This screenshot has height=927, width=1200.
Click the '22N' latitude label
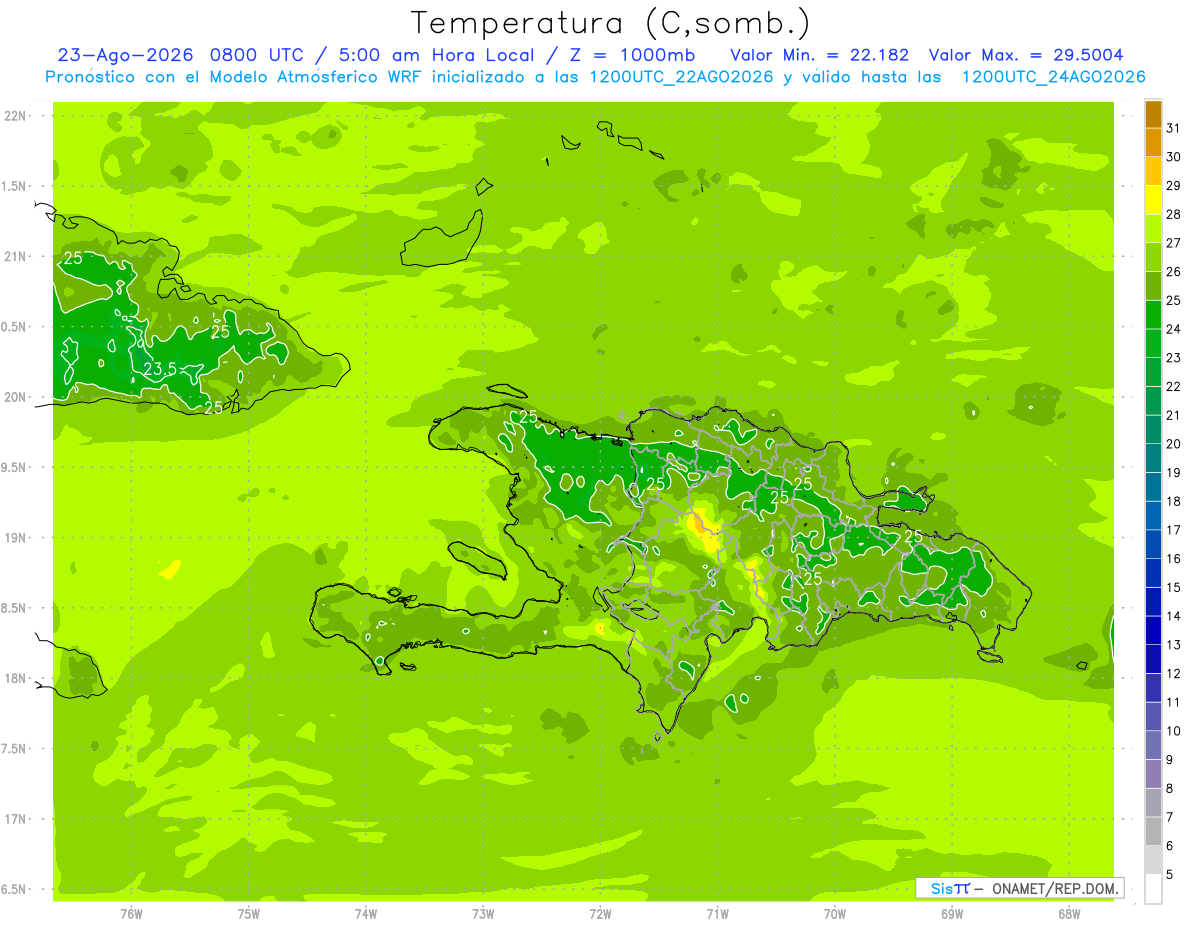[x=15, y=116]
